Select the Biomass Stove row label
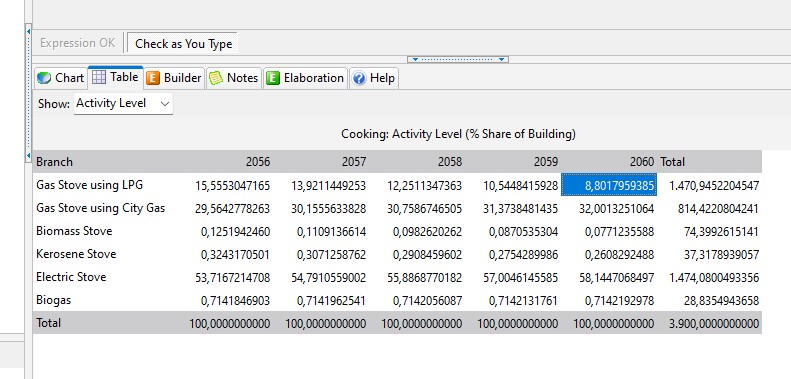 pos(74,231)
